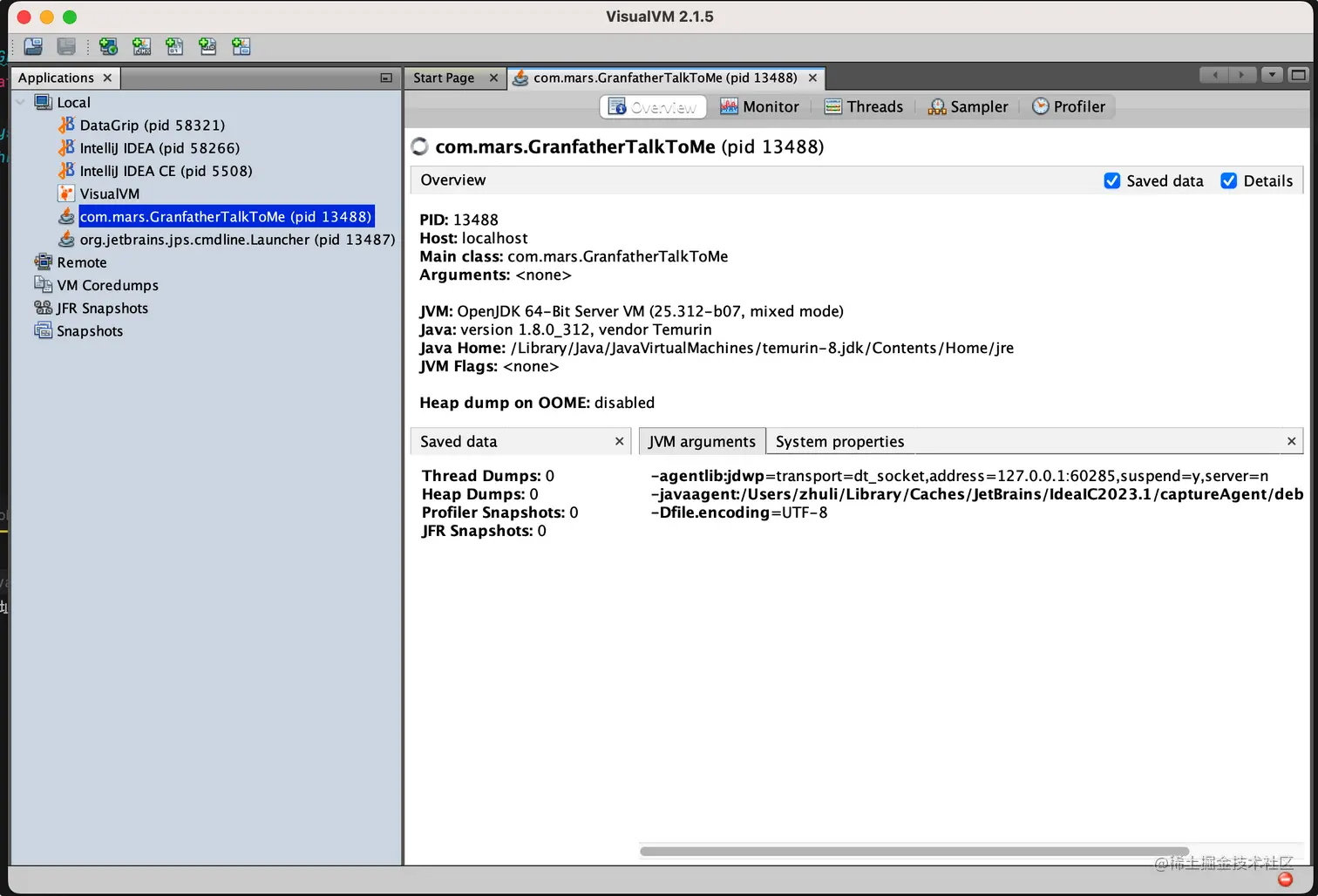
Task: Click the Add JMX Connection toolbar icon
Action: tap(141, 46)
